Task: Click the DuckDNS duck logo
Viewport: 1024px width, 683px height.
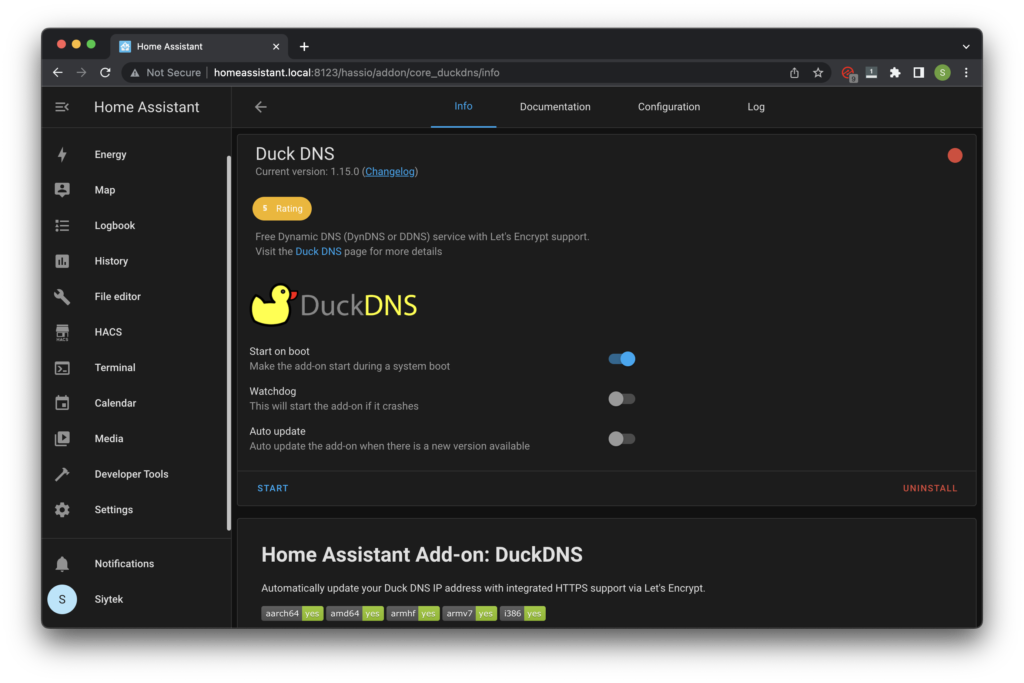Action: coord(334,304)
